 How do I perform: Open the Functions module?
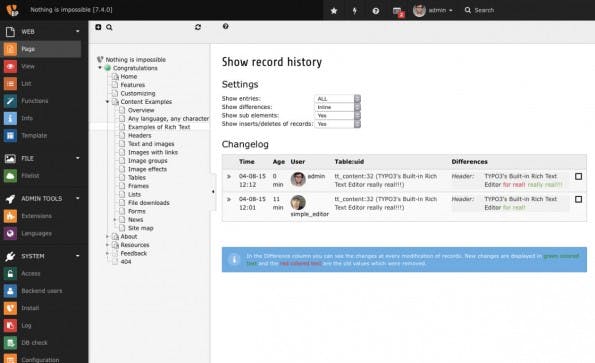(x=41, y=101)
